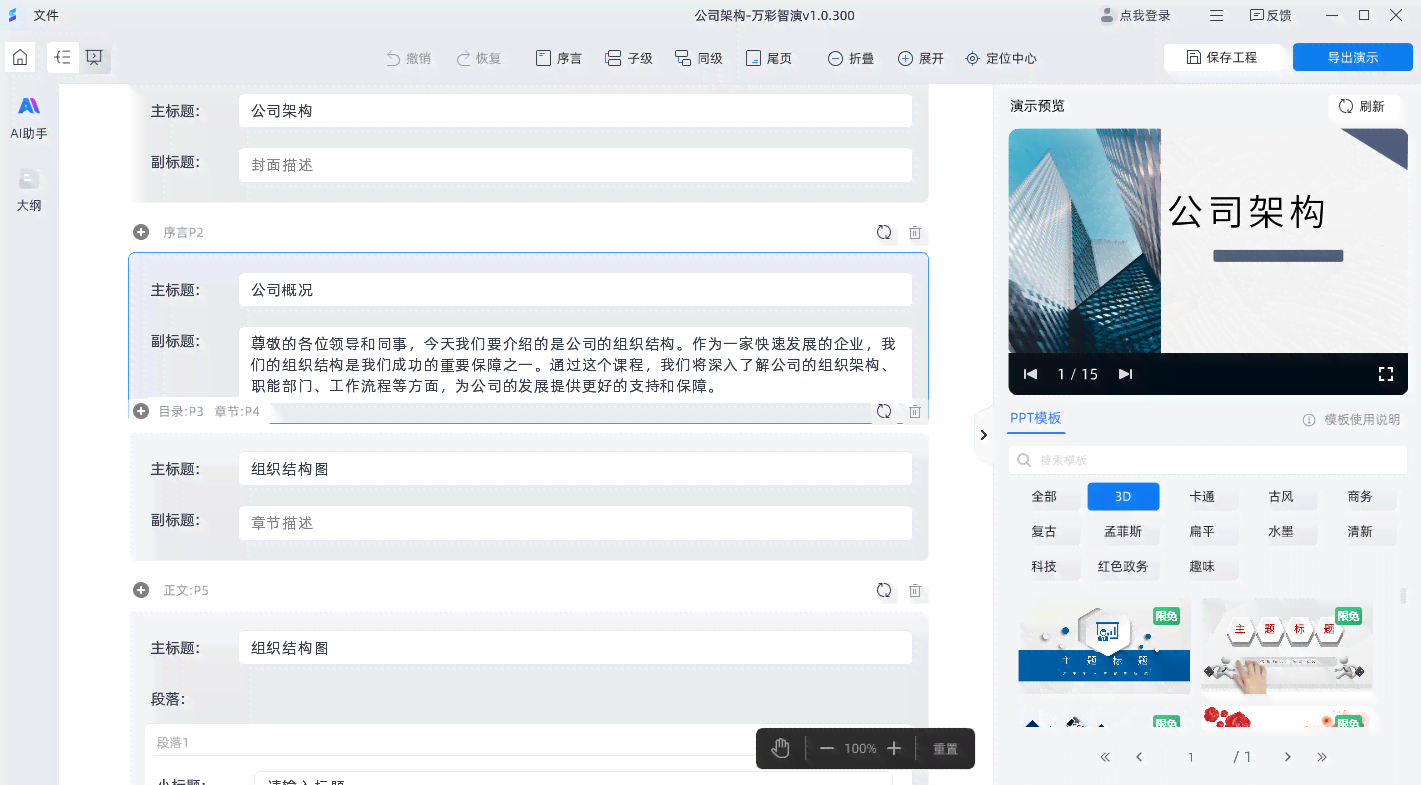This screenshot has height=785, width=1421.
Task: Delete the 序言P2 section
Action: (x=915, y=233)
